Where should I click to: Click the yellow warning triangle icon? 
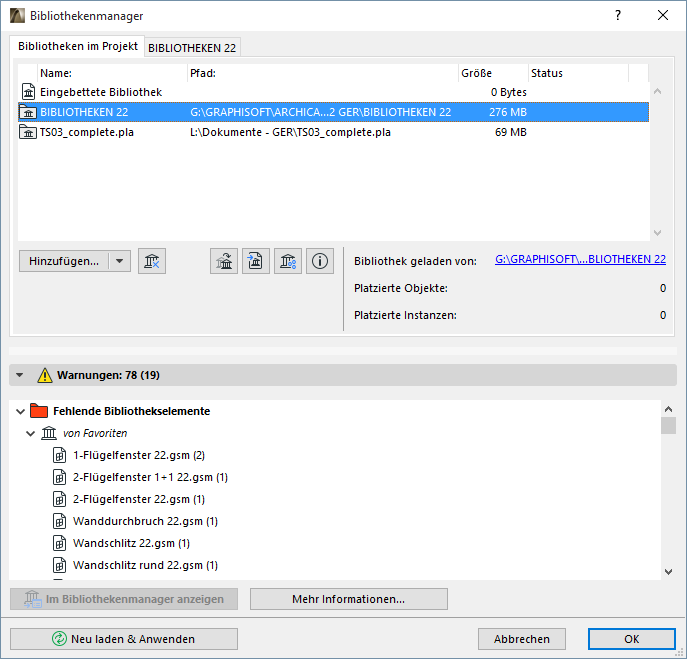45,376
